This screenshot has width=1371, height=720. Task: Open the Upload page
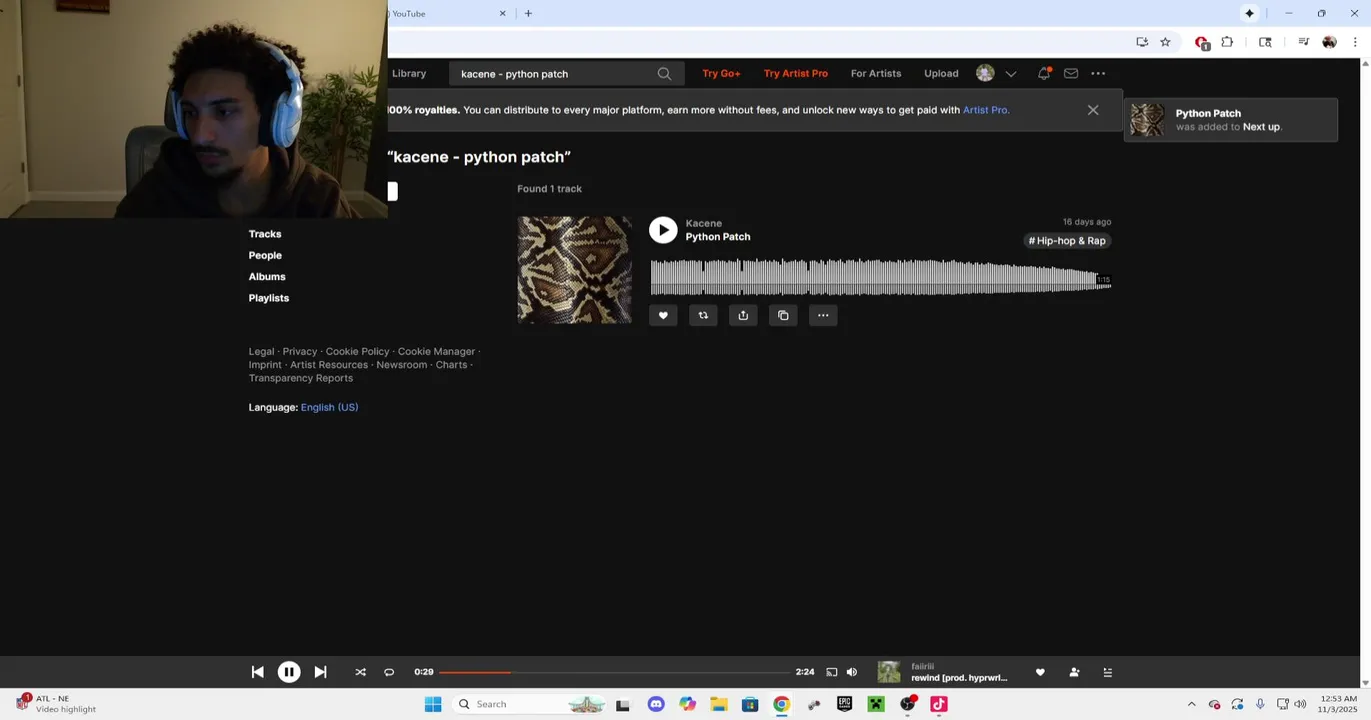941,73
